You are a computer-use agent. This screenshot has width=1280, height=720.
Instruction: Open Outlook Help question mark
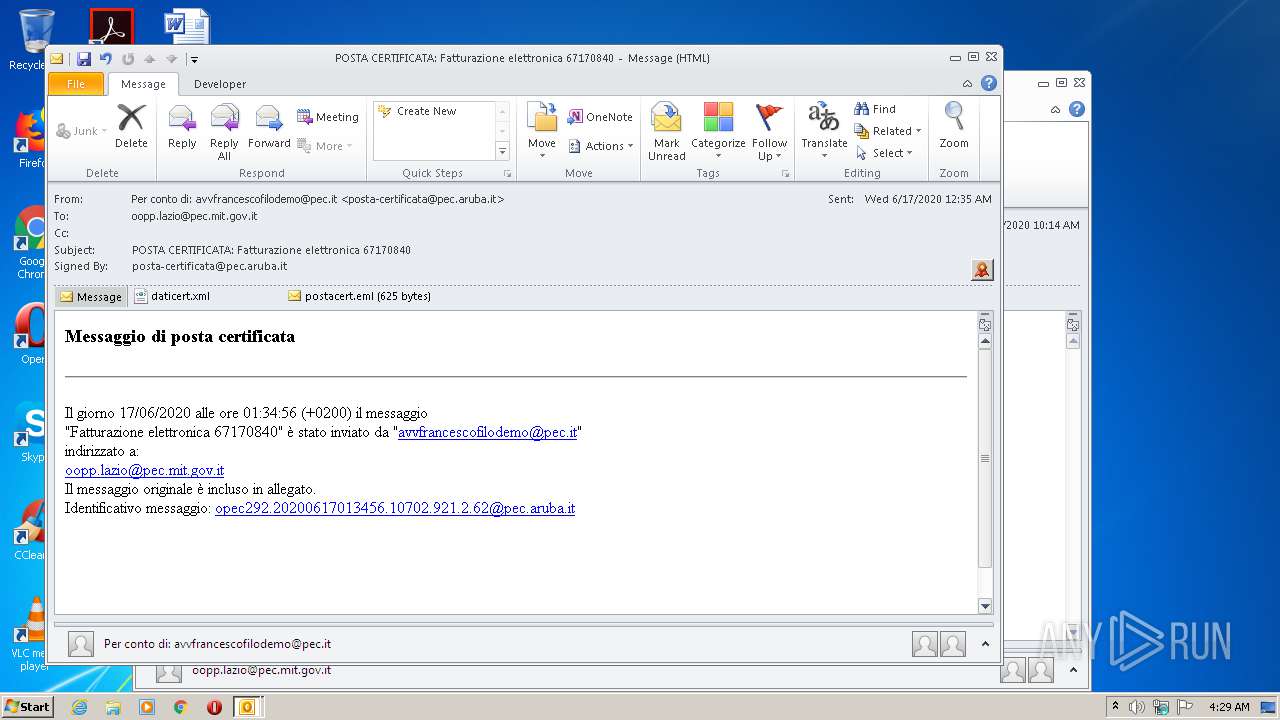pyautogui.click(x=988, y=83)
